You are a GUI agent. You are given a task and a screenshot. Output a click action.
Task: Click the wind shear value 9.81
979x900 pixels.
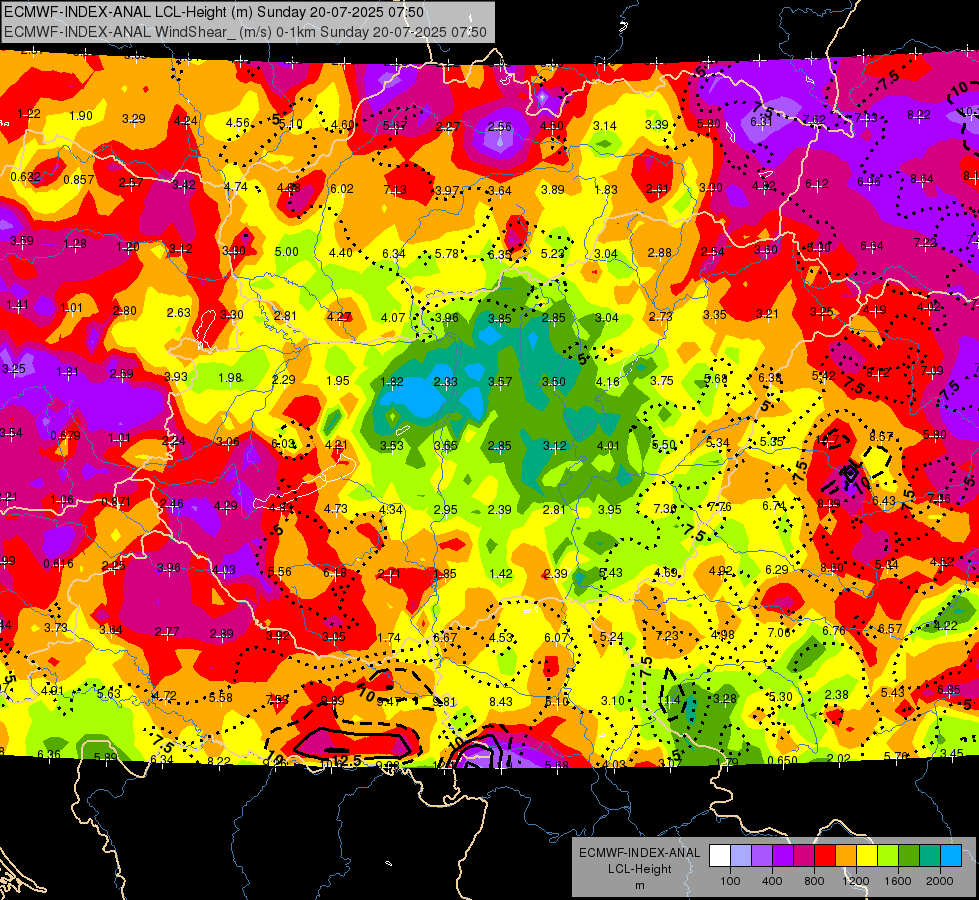(x=445, y=702)
